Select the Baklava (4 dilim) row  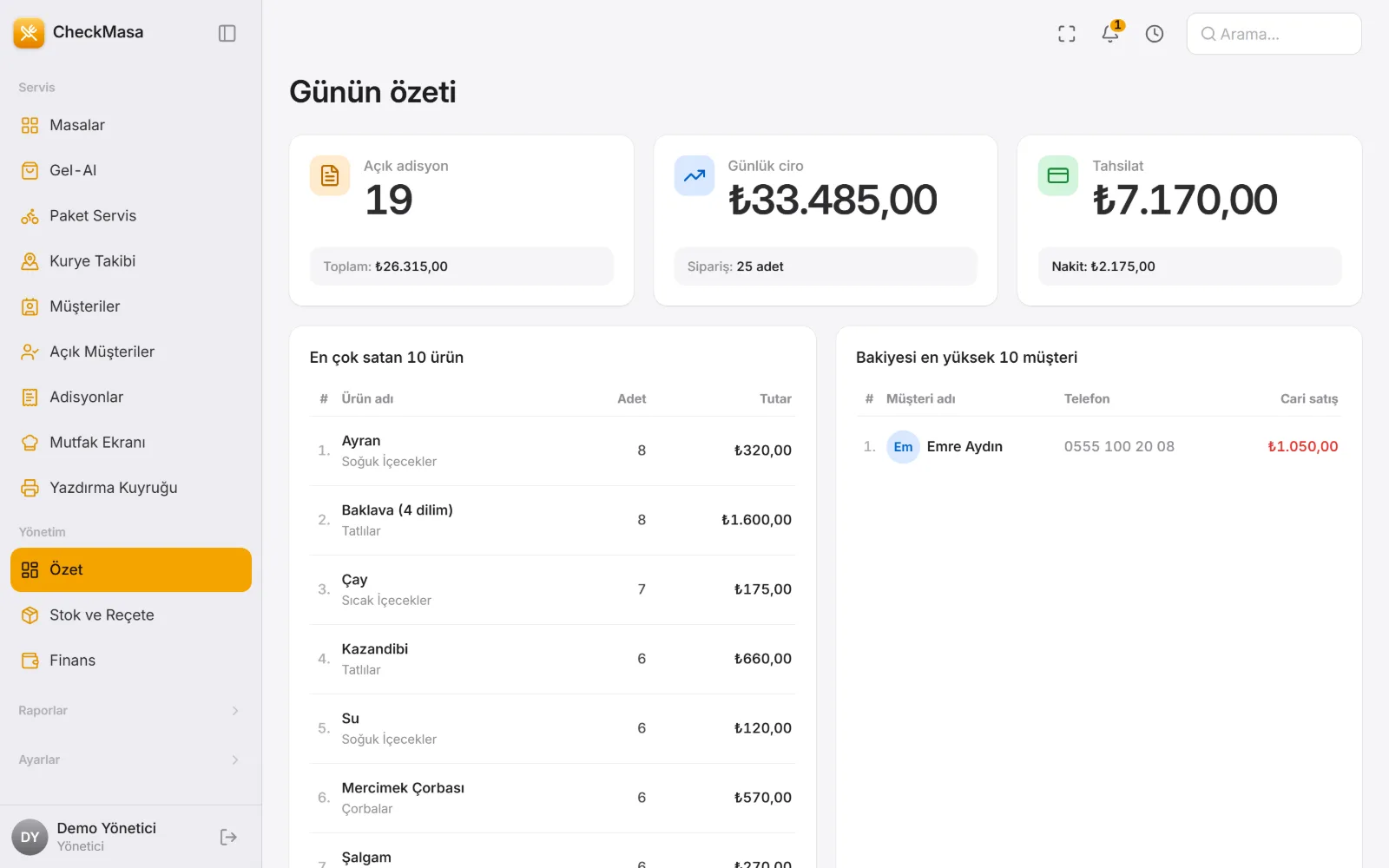[x=552, y=520]
